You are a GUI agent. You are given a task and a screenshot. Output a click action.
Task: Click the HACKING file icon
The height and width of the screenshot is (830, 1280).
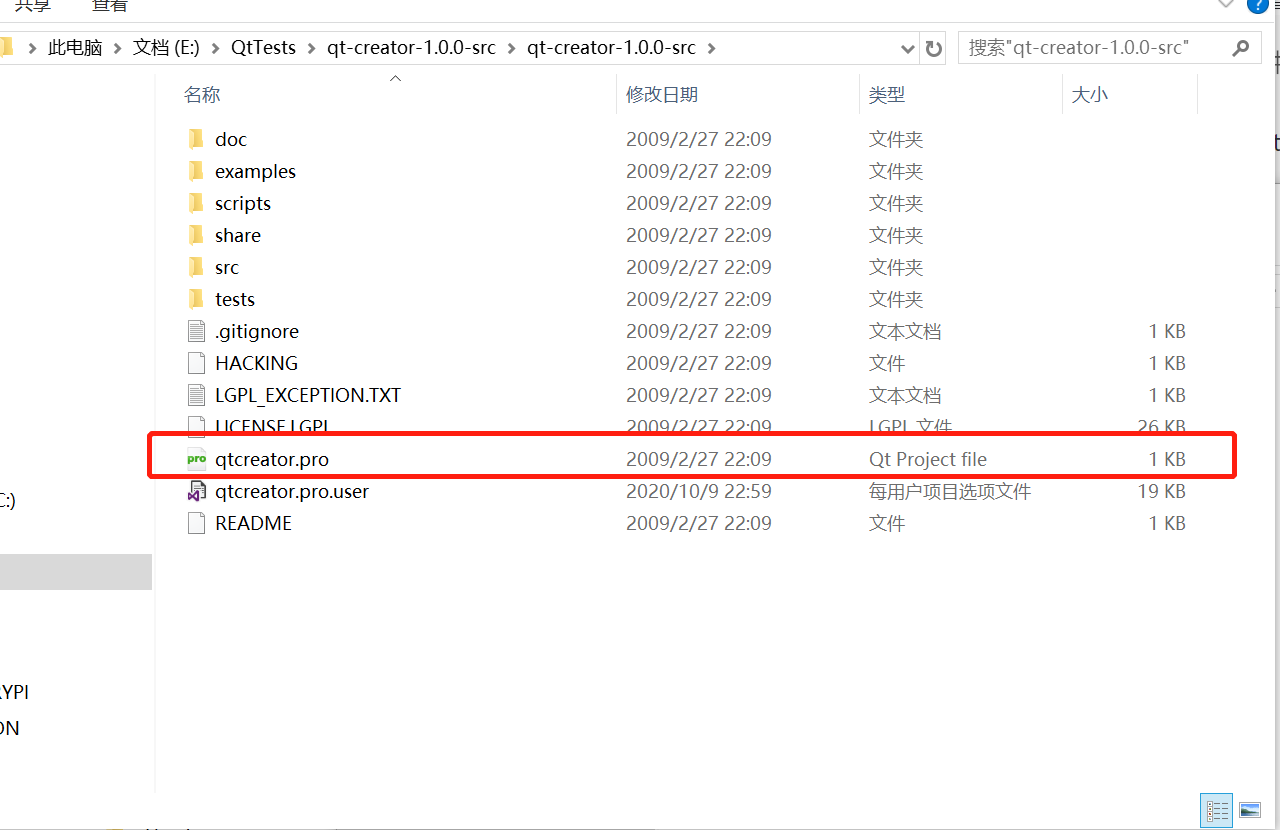[x=196, y=363]
